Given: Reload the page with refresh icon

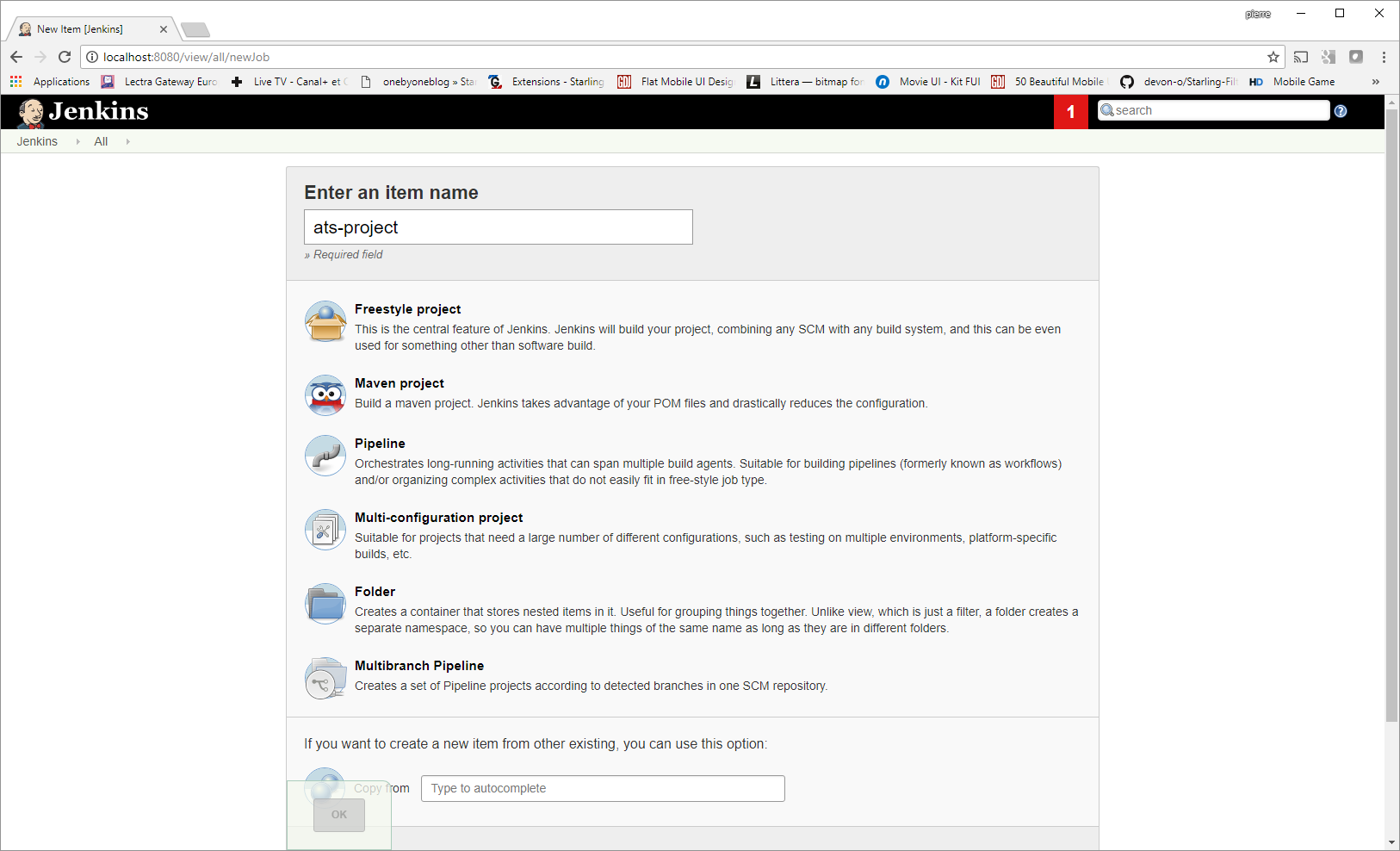Looking at the screenshot, I should tap(65, 57).
